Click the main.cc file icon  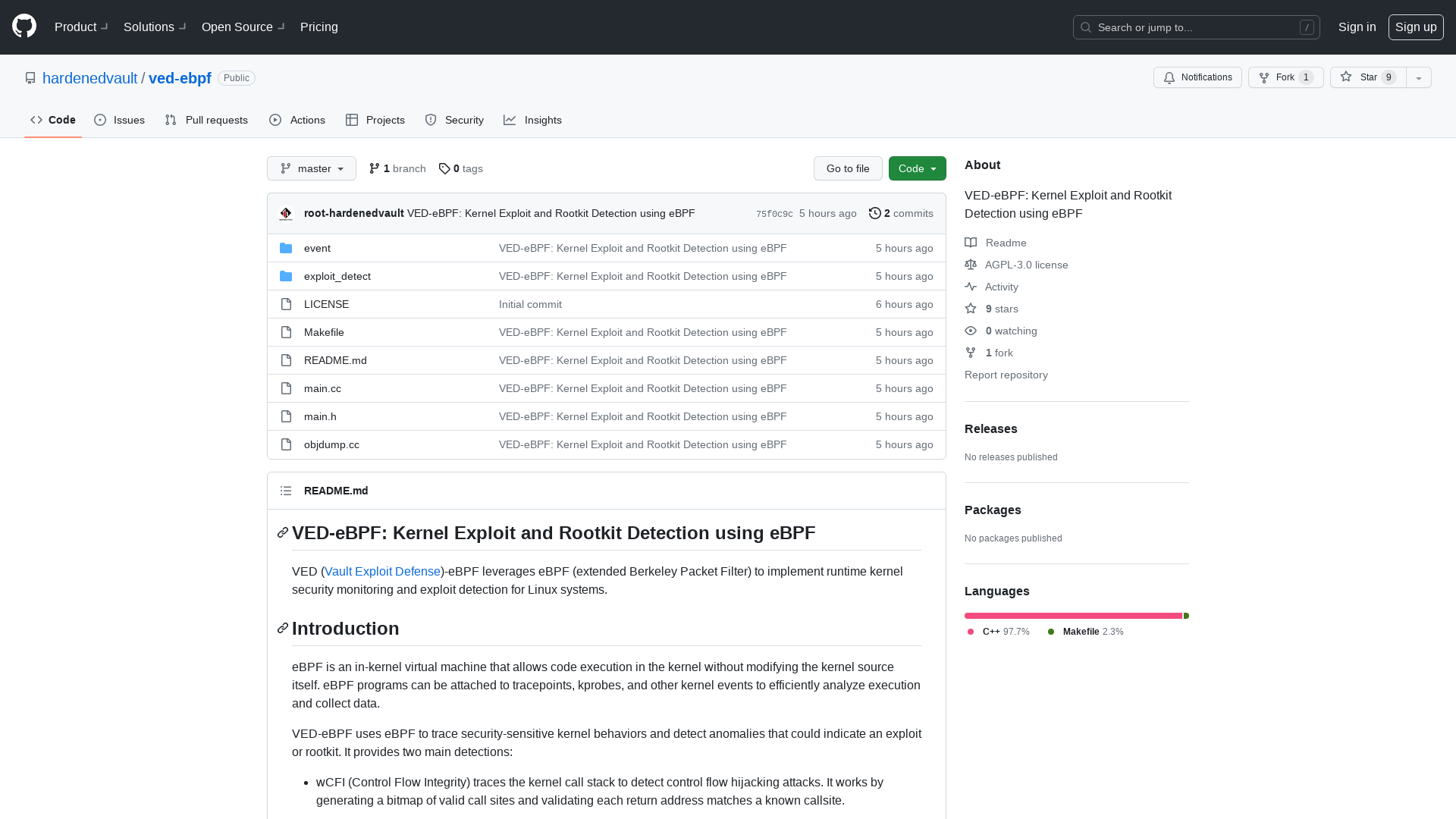286,388
